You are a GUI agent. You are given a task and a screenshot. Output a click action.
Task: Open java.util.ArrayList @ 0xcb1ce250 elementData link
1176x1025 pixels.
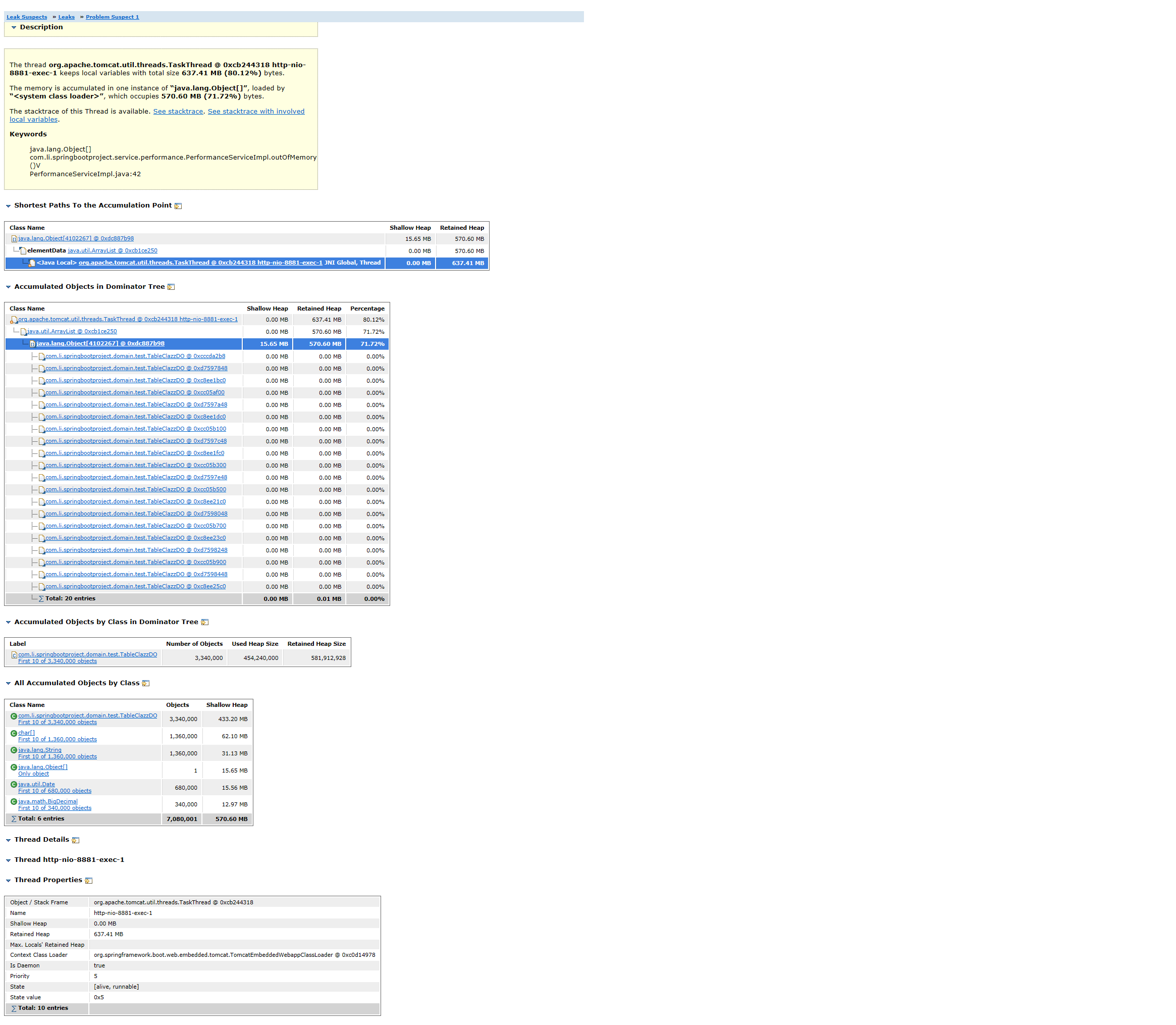pos(113,250)
